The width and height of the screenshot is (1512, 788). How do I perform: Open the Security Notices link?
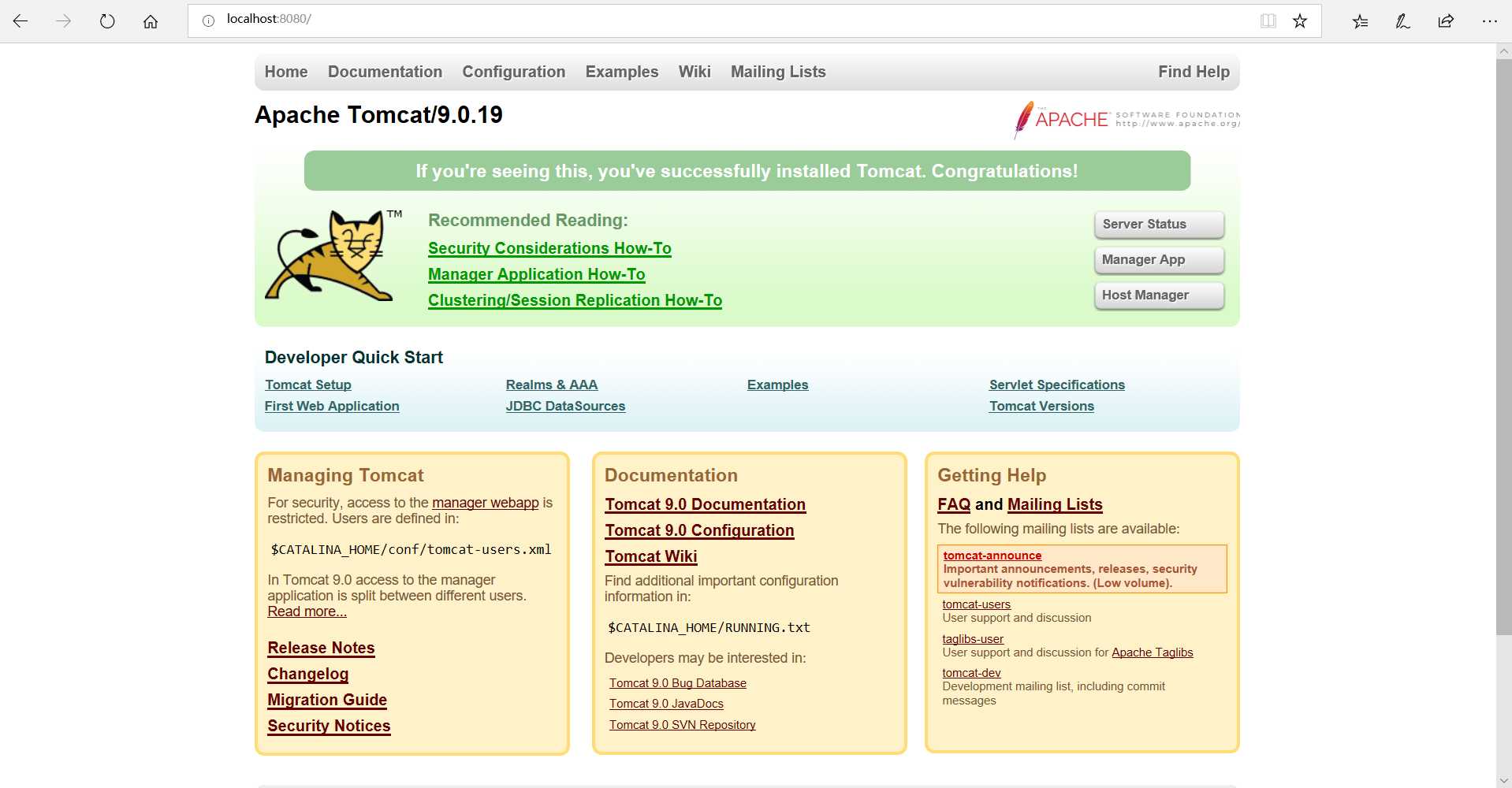[x=329, y=726]
